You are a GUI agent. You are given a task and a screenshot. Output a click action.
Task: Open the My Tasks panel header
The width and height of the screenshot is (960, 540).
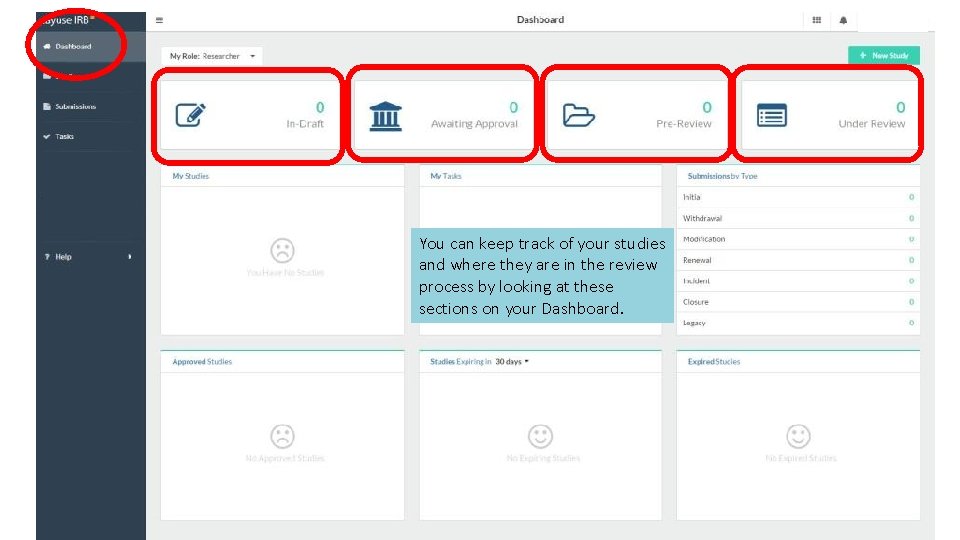(x=446, y=176)
